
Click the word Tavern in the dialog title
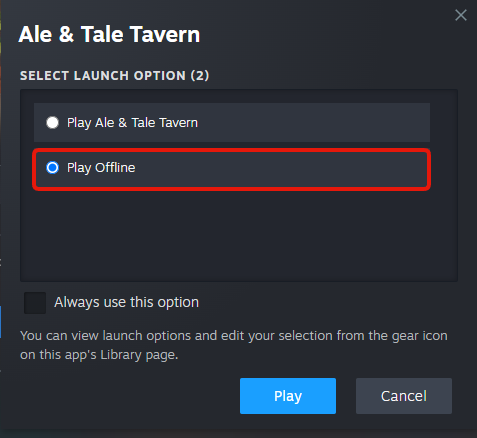click(x=165, y=34)
